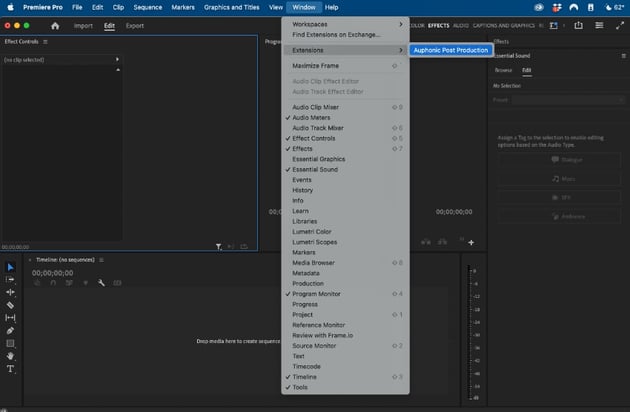
Task: Open the Help menu
Action: pyautogui.click(x=331, y=7)
